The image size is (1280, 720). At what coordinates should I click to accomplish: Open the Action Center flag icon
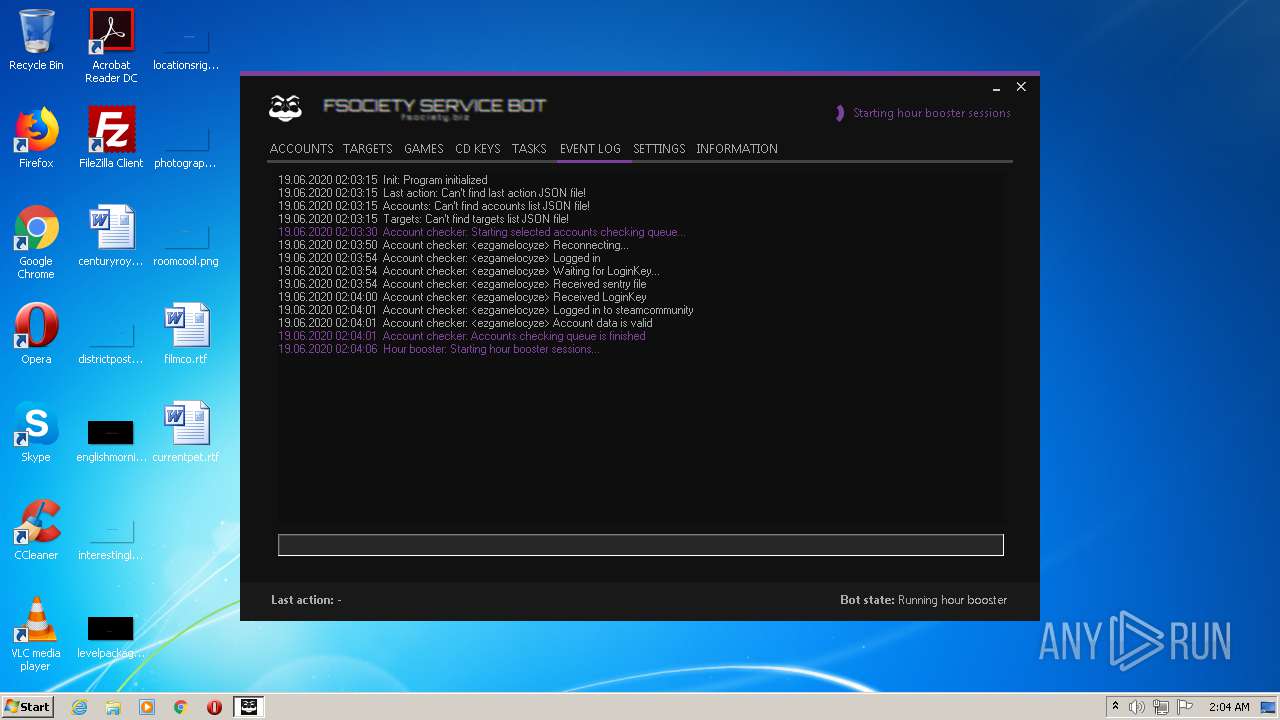[1184, 707]
